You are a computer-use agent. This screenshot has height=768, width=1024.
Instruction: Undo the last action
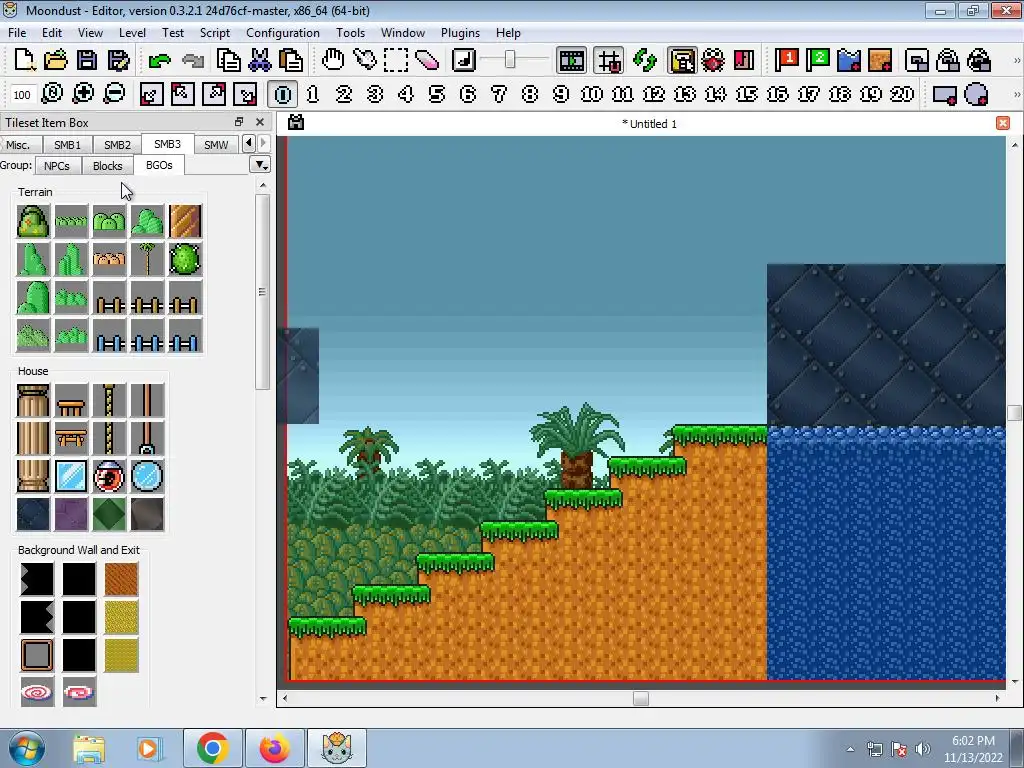click(x=159, y=60)
